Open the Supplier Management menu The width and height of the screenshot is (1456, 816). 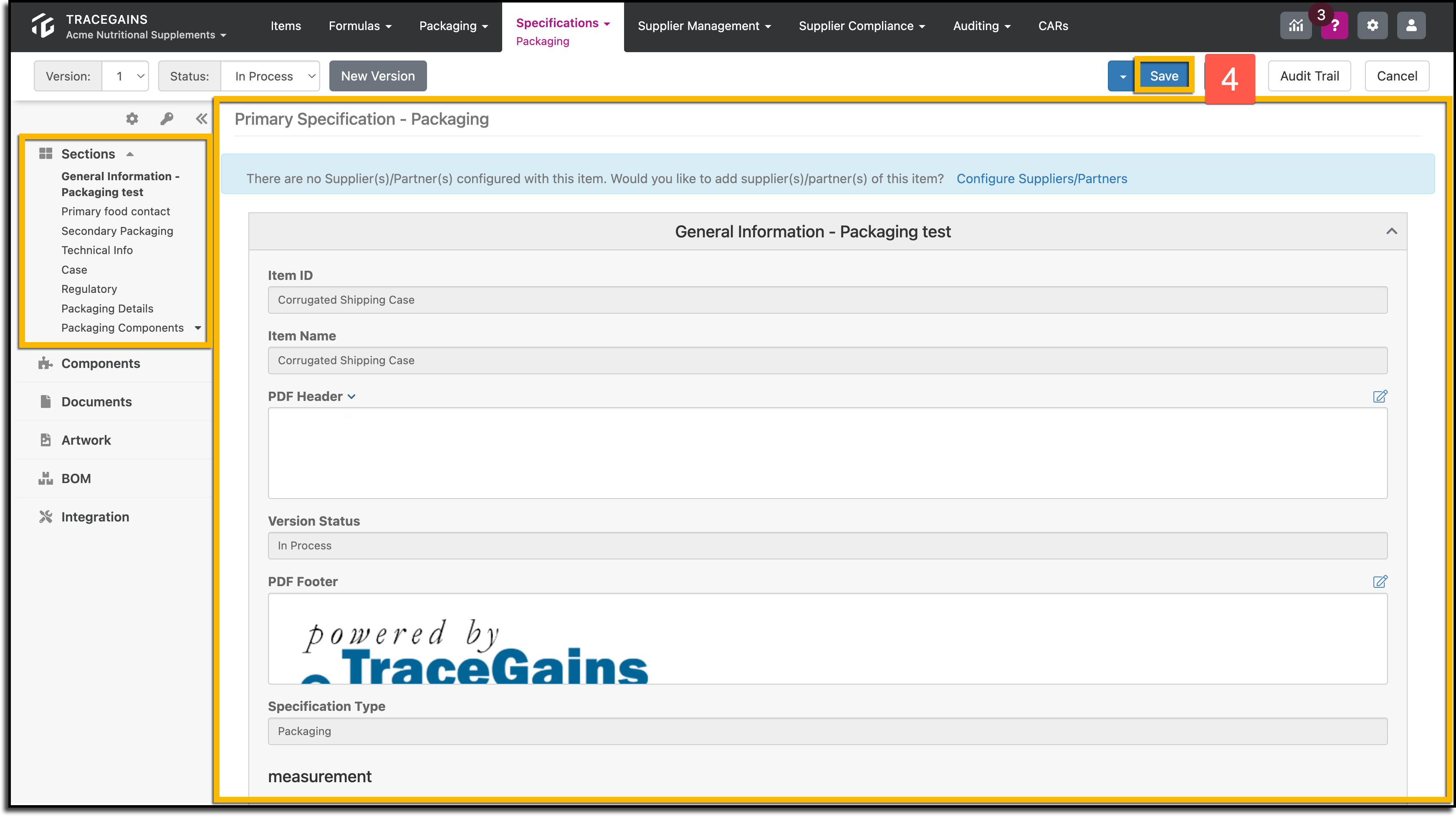(x=704, y=26)
